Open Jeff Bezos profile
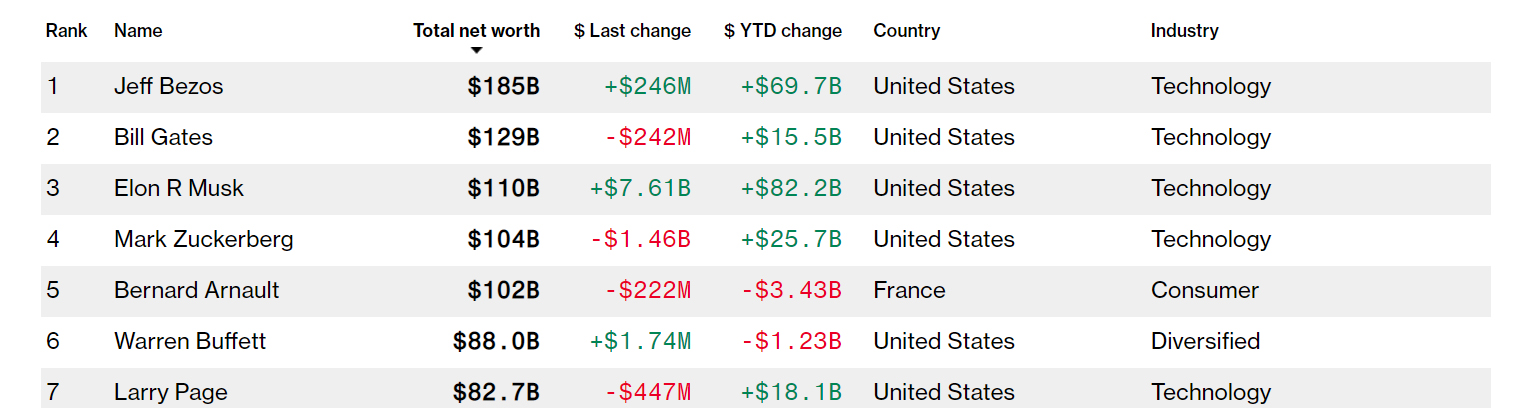 coord(168,87)
